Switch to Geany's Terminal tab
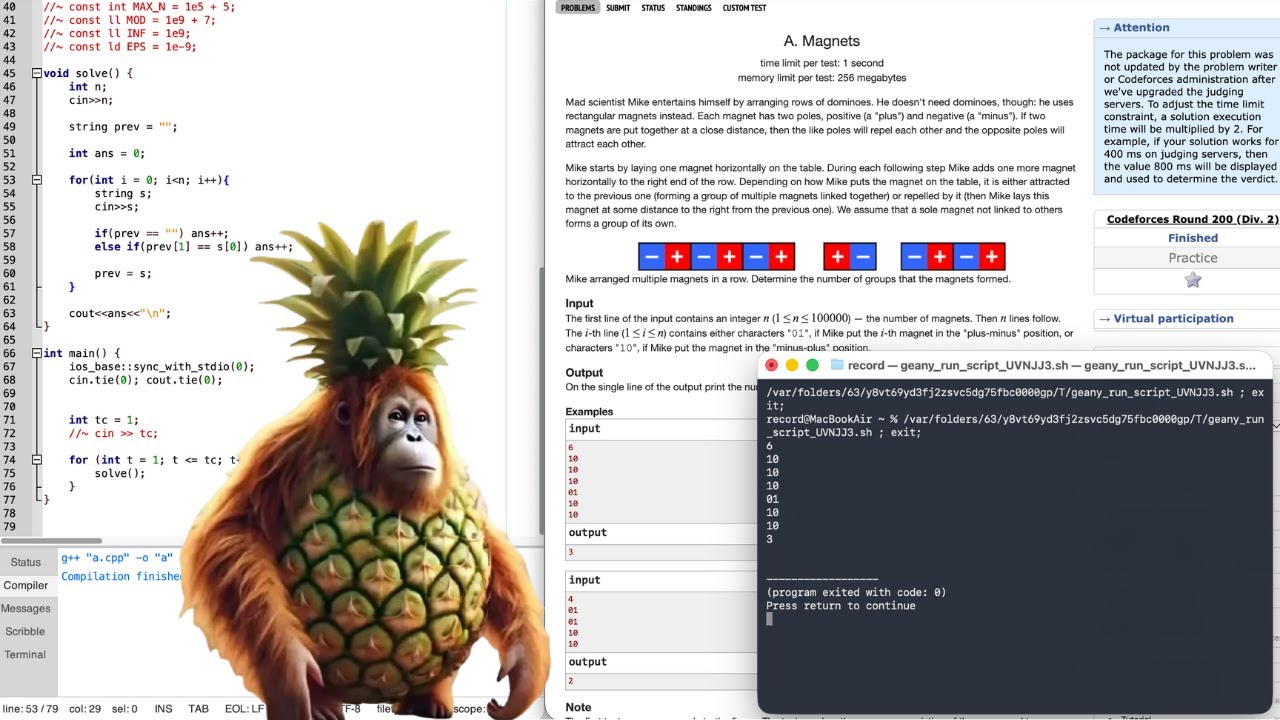Image resolution: width=1280 pixels, height=720 pixels. [26, 654]
